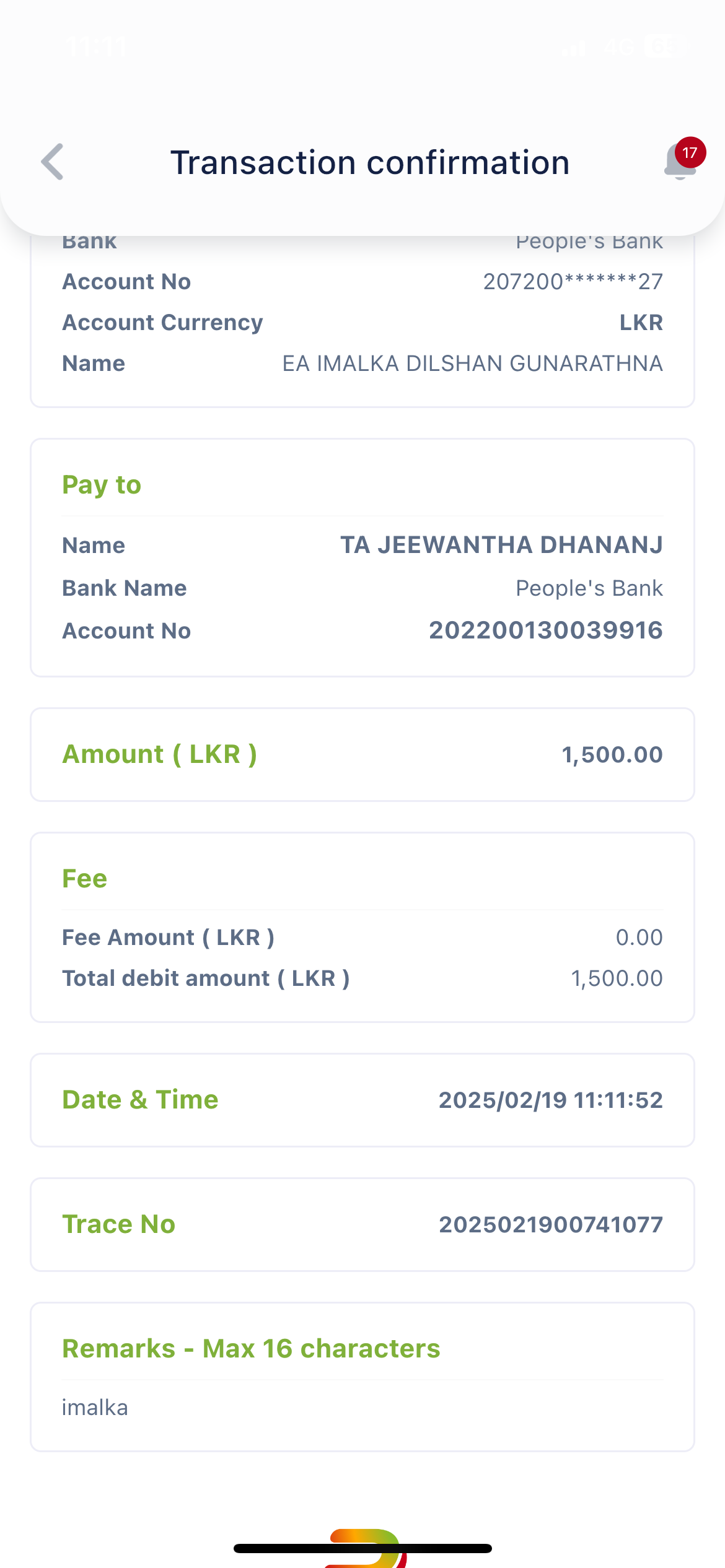This screenshot has width=725, height=1568.
Task: Open notifications via the bell icon
Action: [x=679, y=165]
